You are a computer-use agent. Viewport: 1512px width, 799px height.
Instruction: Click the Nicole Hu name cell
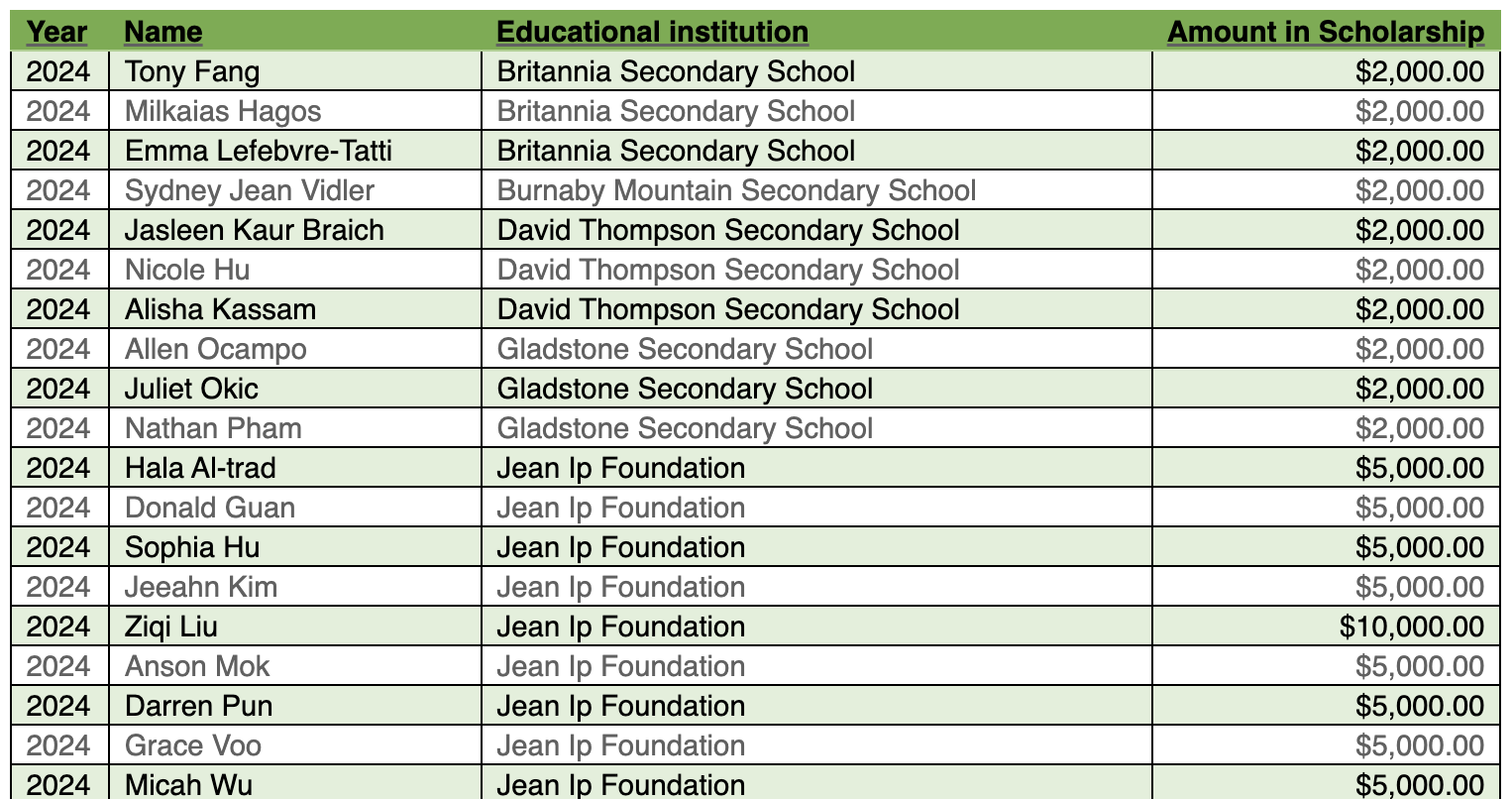[187, 270]
